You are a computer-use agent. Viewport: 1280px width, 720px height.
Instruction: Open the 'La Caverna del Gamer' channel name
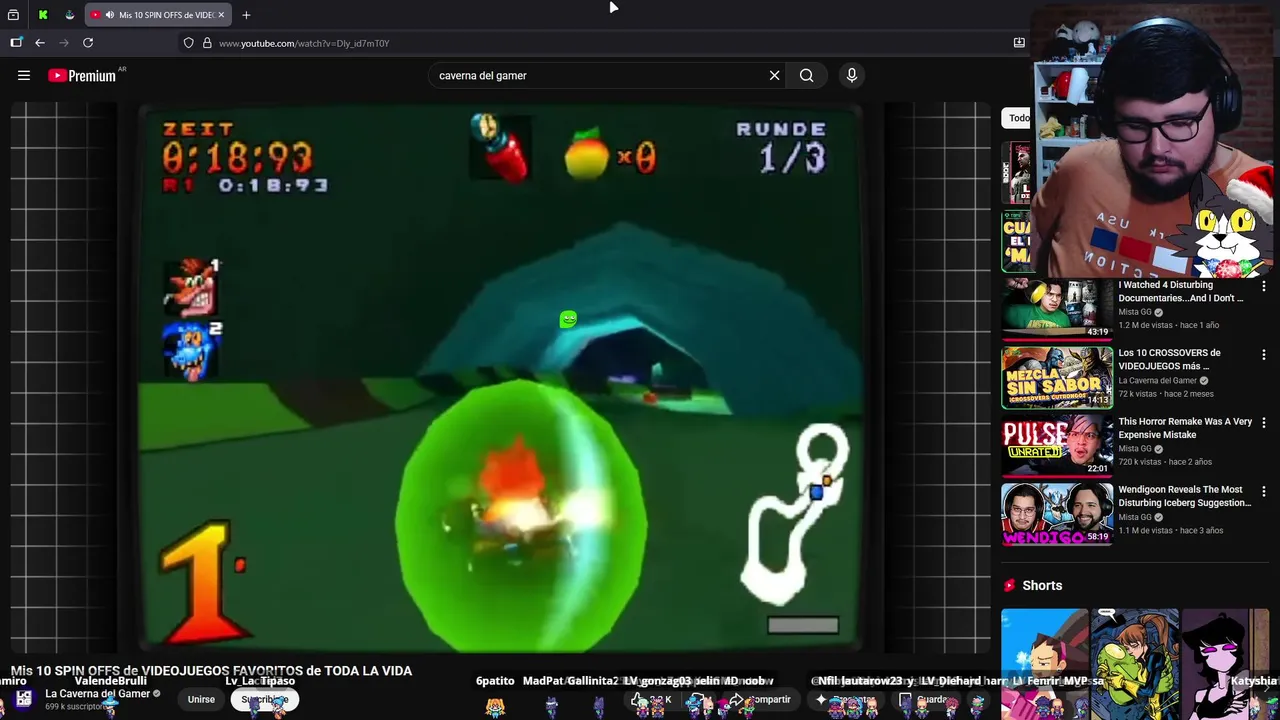click(x=97, y=694)
